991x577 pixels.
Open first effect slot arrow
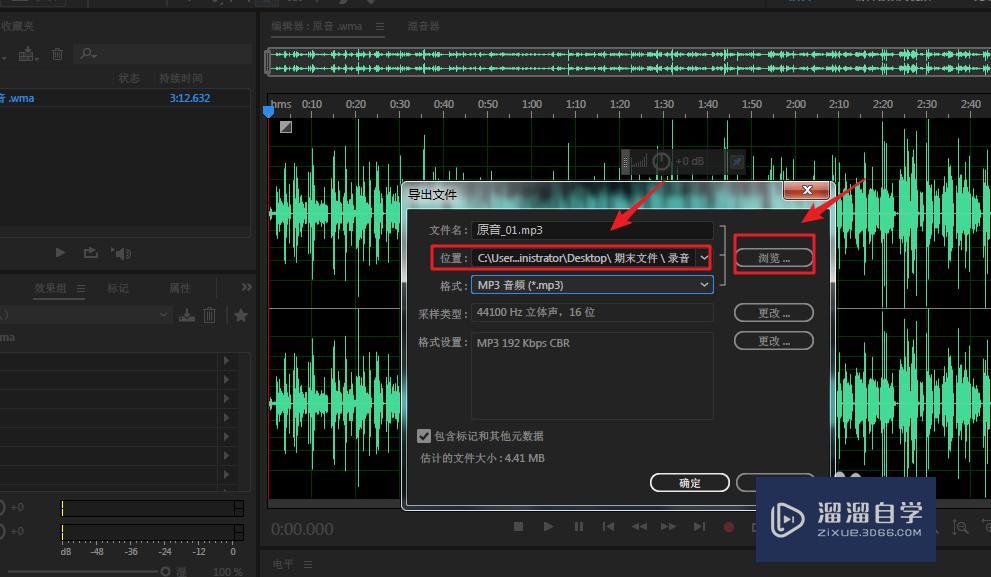(226, 360)
